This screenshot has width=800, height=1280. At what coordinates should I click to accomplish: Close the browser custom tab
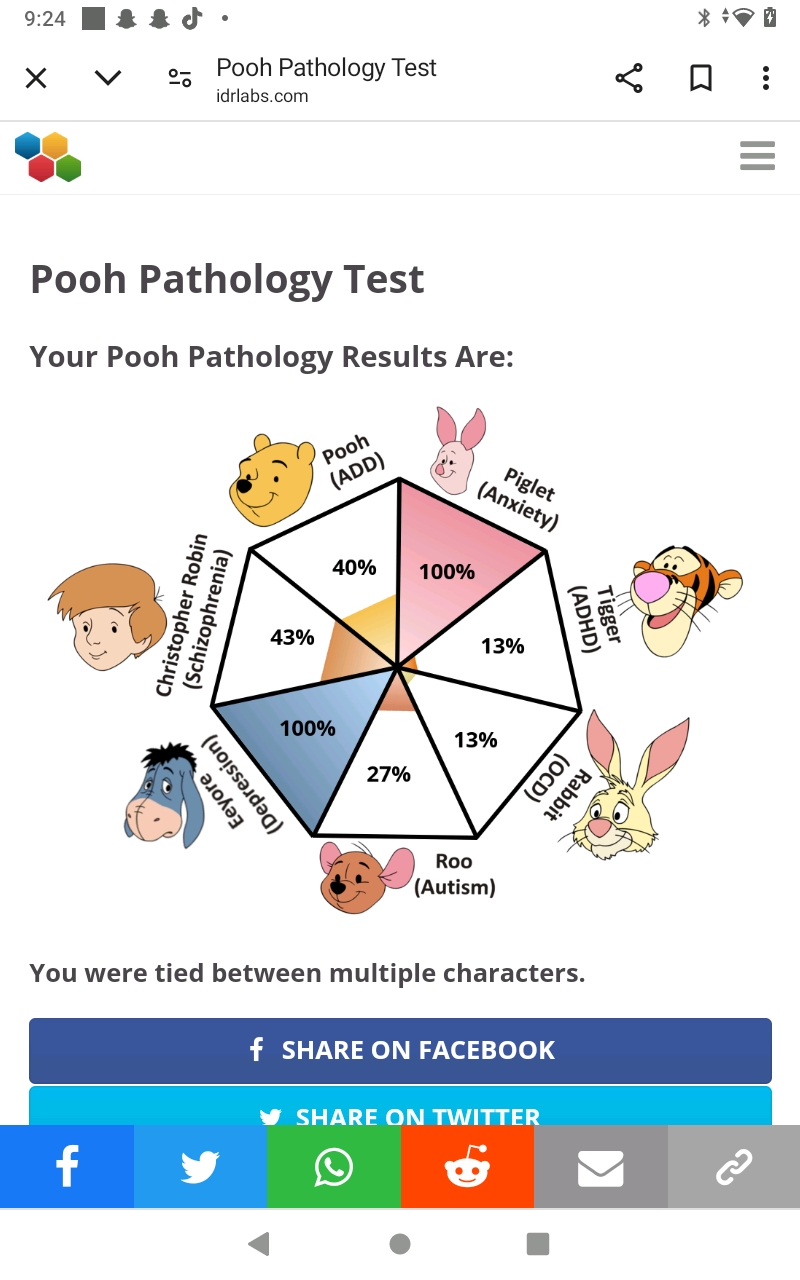point(36,78)
